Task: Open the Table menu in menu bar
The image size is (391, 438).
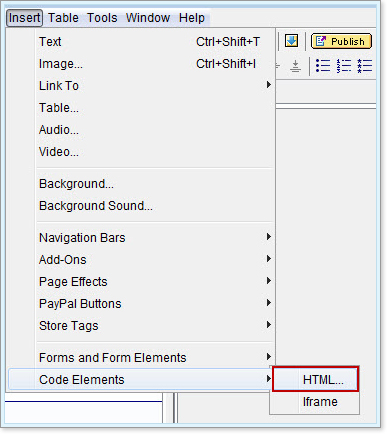Action: [64, 18]
